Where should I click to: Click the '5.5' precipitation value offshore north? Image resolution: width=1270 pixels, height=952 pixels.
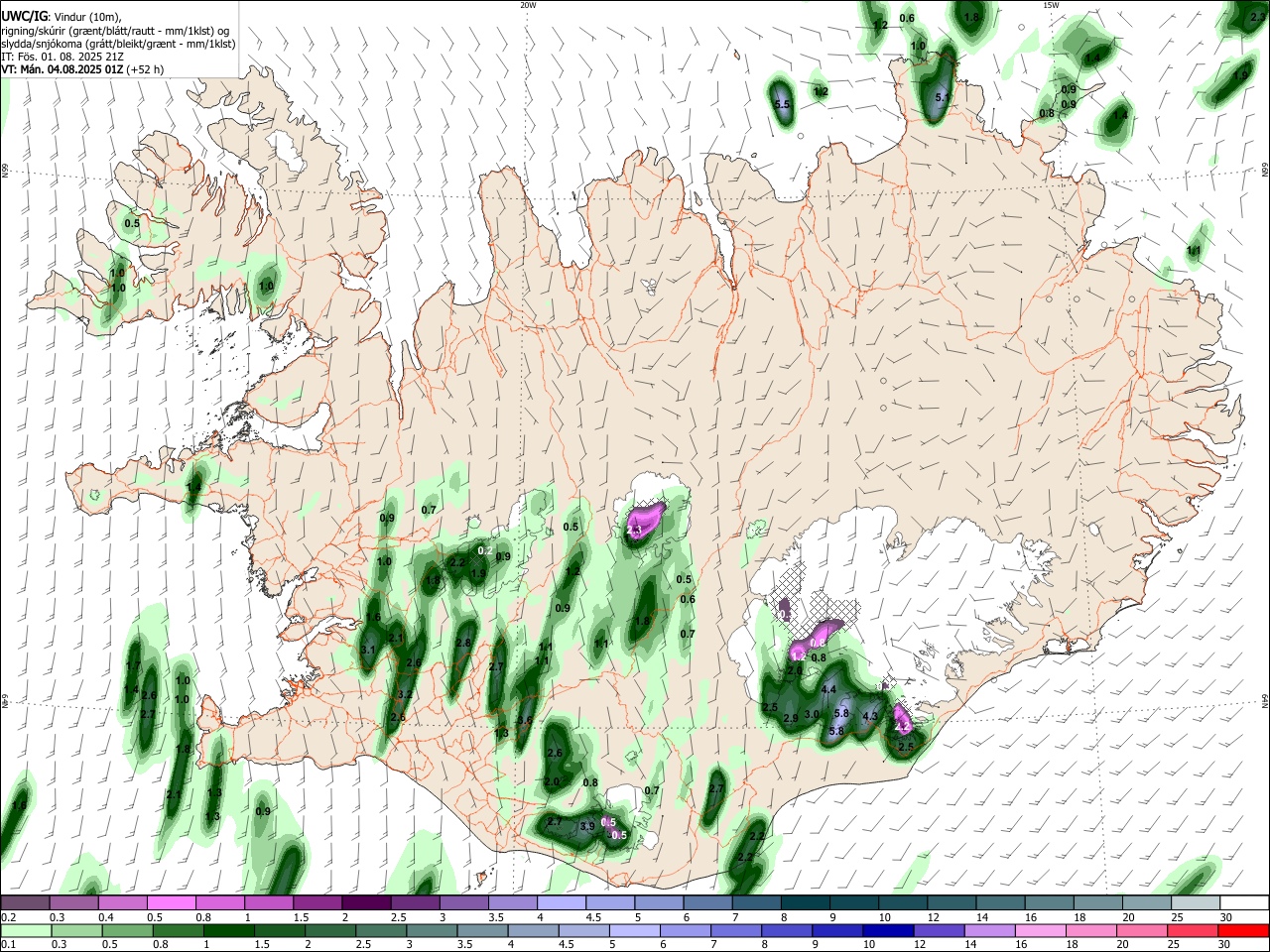pyautogui.click(x=782, y=104)
